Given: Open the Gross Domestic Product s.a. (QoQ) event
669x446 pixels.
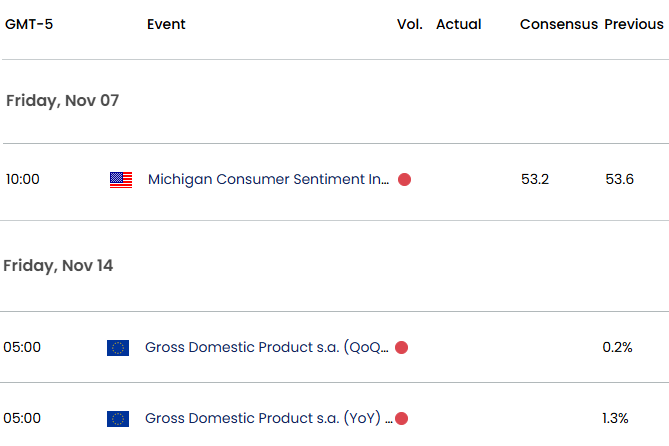Looking at the screenshot, I should tap(267, 348).
